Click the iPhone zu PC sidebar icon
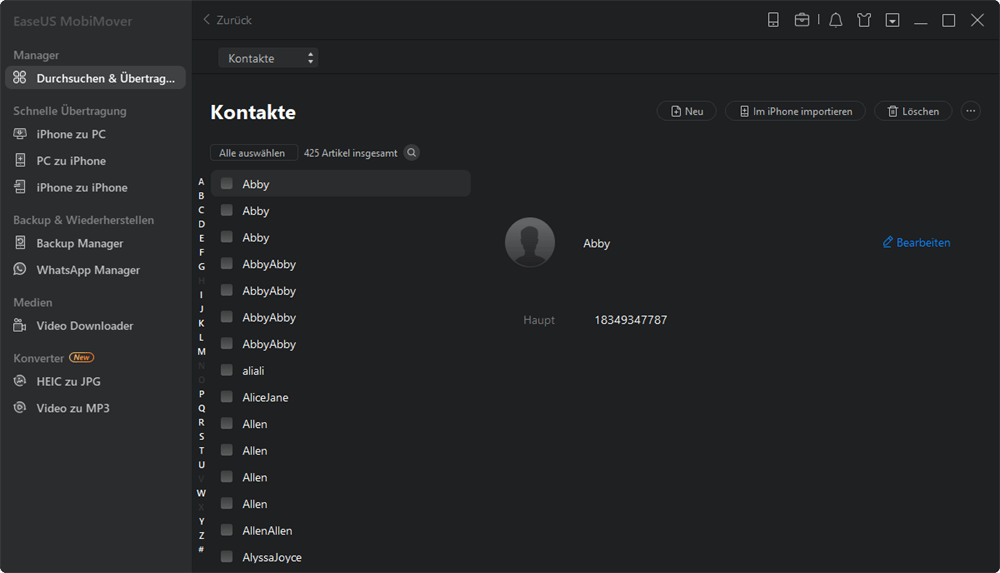 click(x=20, y=134)
